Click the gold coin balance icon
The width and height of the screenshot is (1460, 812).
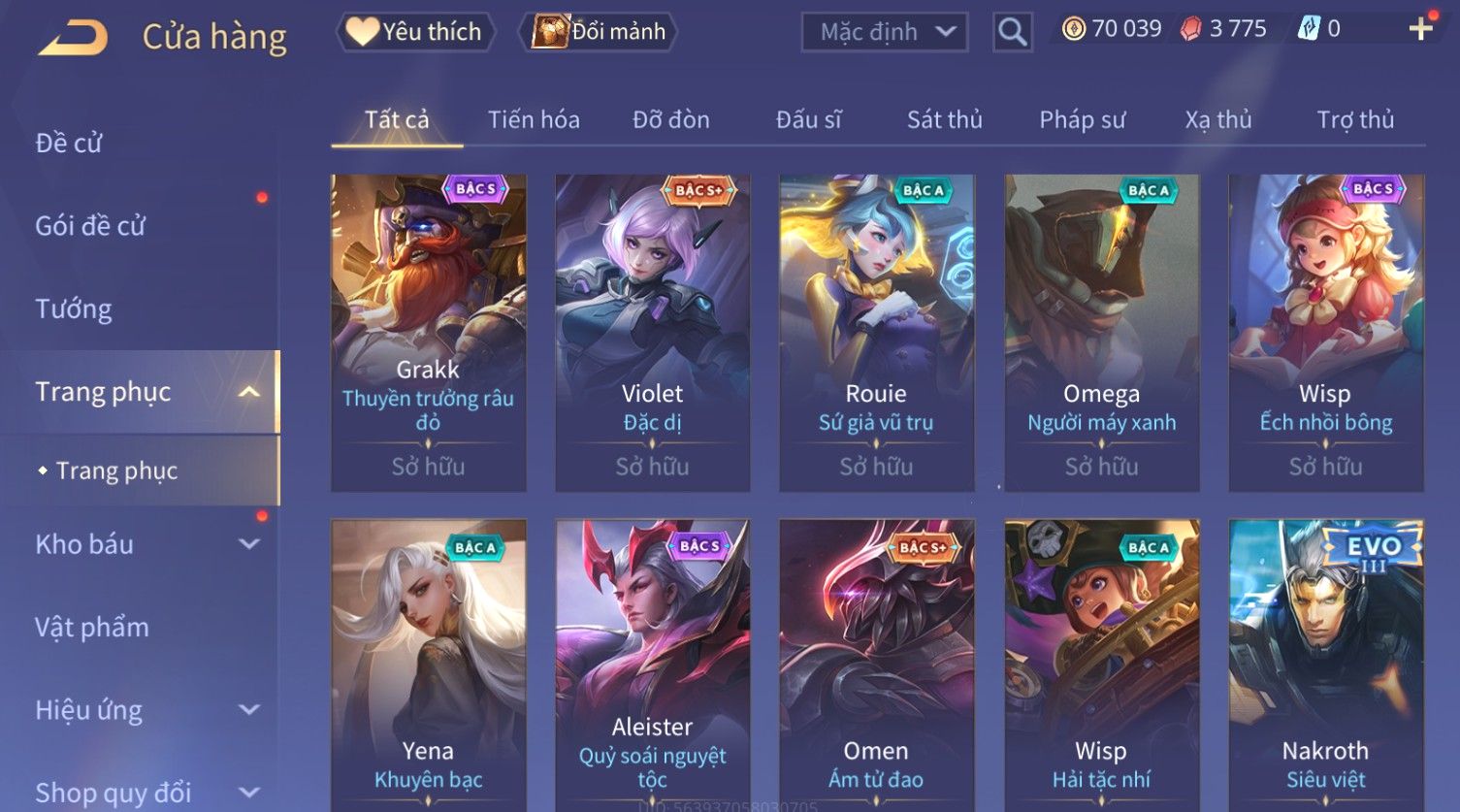pyautogui.click(x=1073, y=29)
